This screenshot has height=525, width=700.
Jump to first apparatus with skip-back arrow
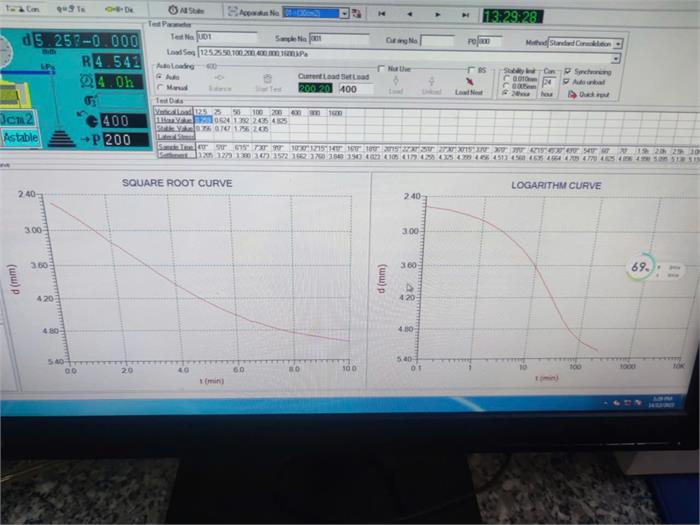point(382,15)
